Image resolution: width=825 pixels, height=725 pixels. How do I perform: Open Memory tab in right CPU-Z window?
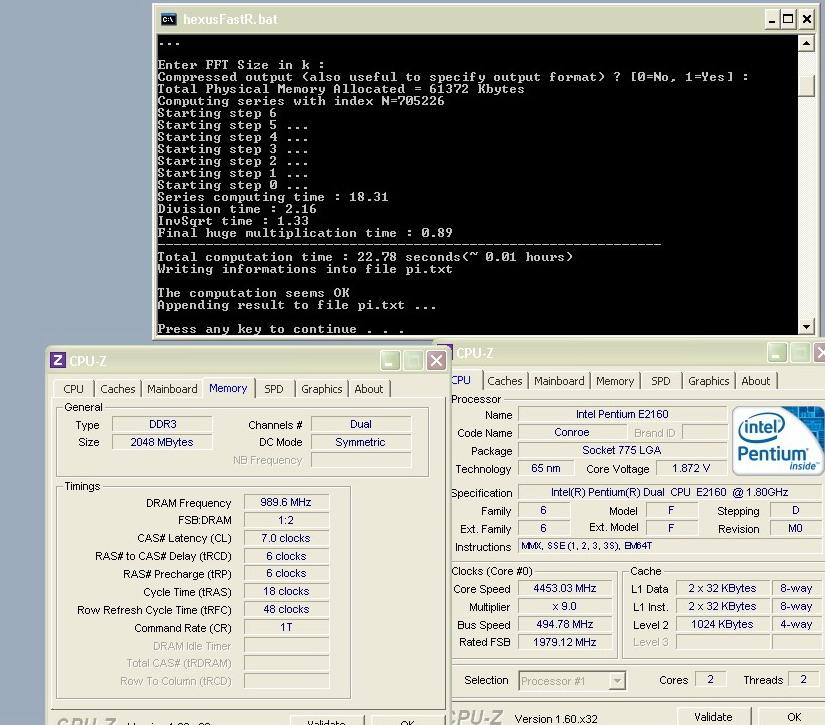(x=615, y=381)
